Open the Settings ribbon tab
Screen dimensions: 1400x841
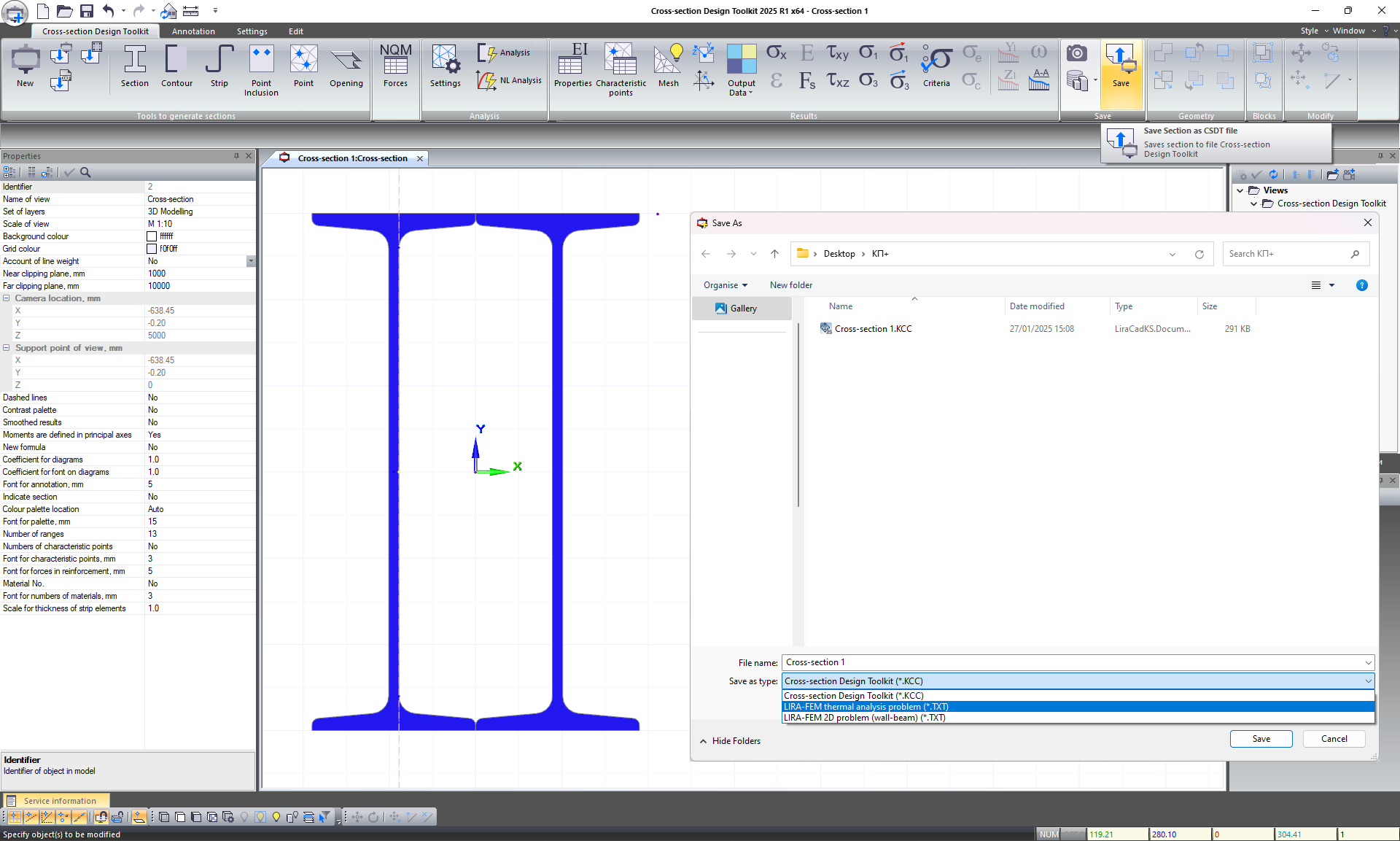coord(252,31)
